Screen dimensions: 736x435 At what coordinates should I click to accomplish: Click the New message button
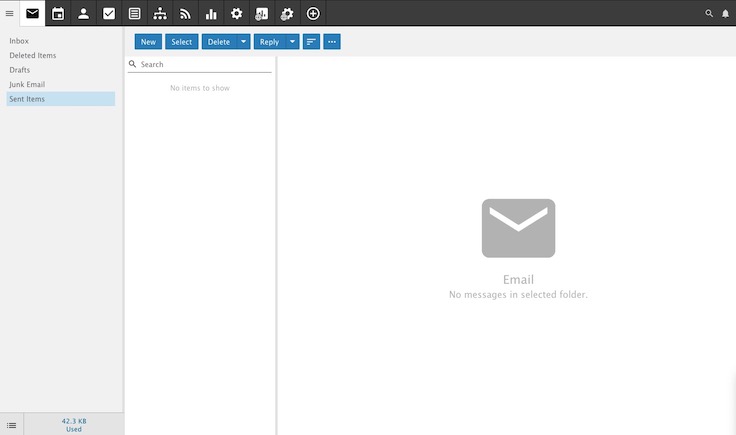click(x=148, y=42)
